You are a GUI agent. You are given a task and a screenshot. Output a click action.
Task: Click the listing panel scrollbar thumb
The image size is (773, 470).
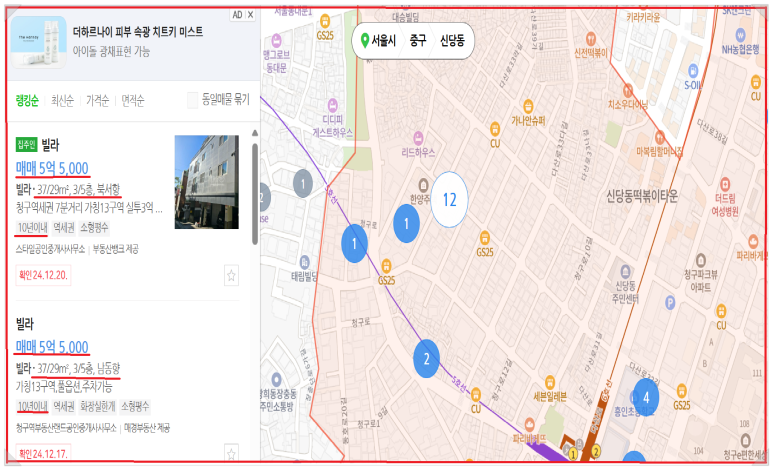[x=255, y=193]
